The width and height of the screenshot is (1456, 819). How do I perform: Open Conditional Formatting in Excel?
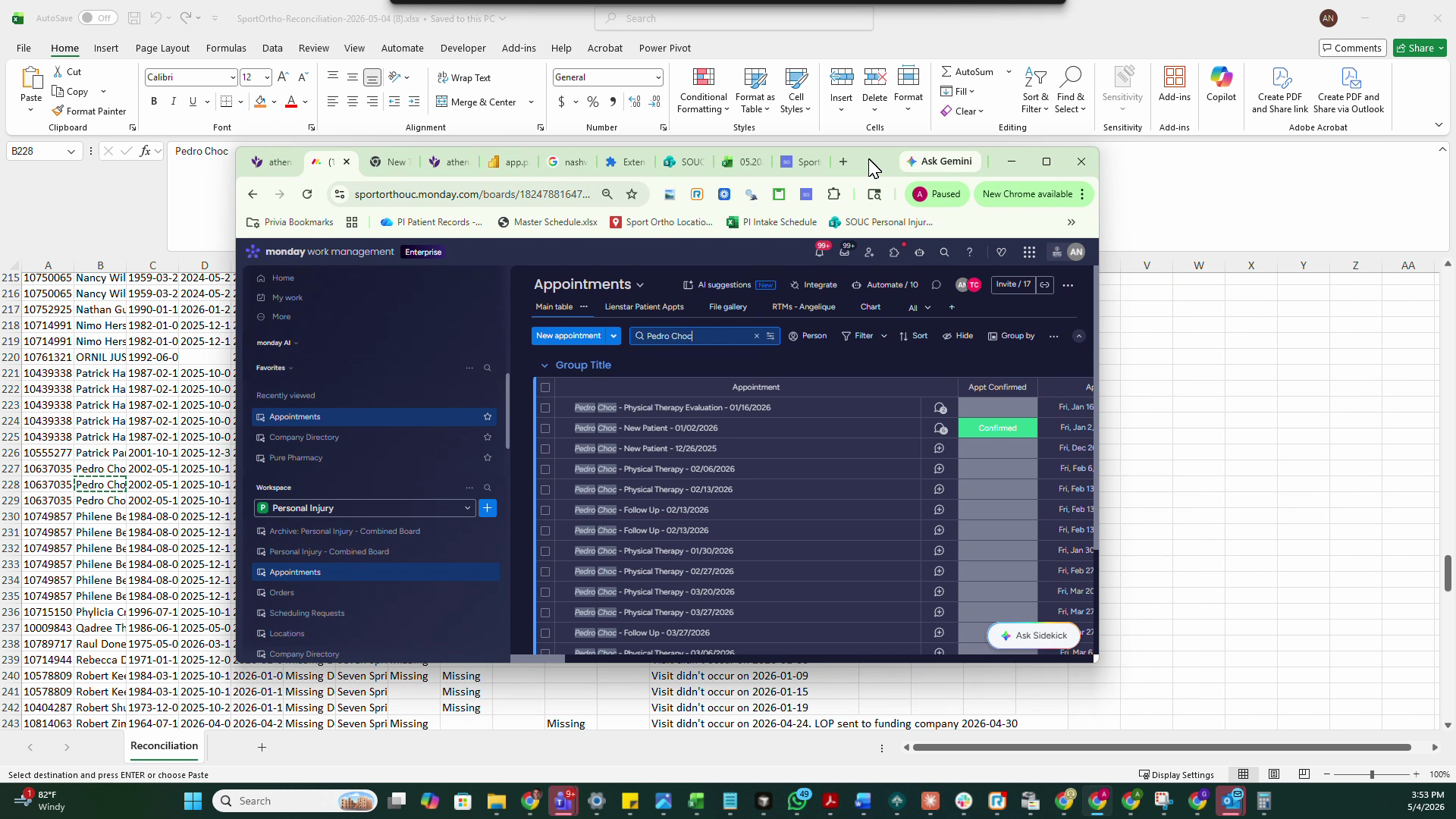coord(703,90)
